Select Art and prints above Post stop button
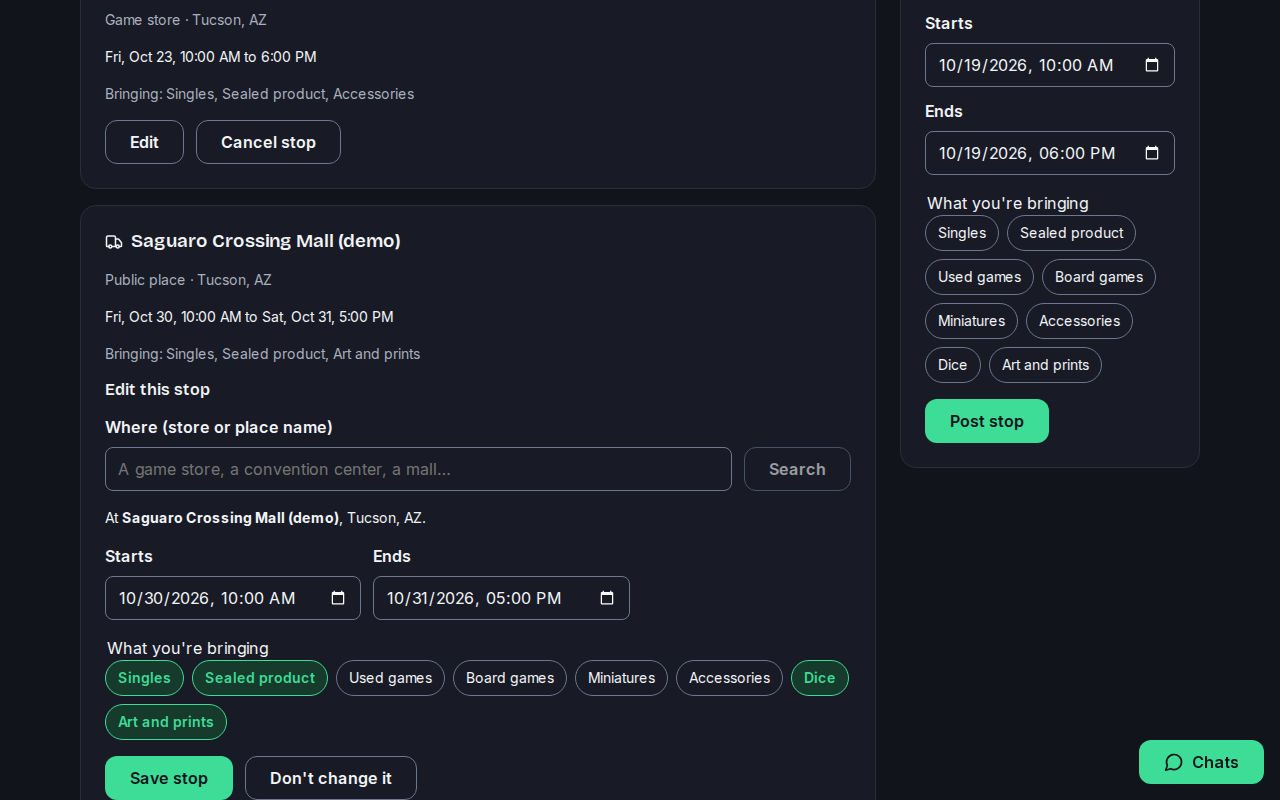Screen dimensions: 1280x800 point(1045,365)
